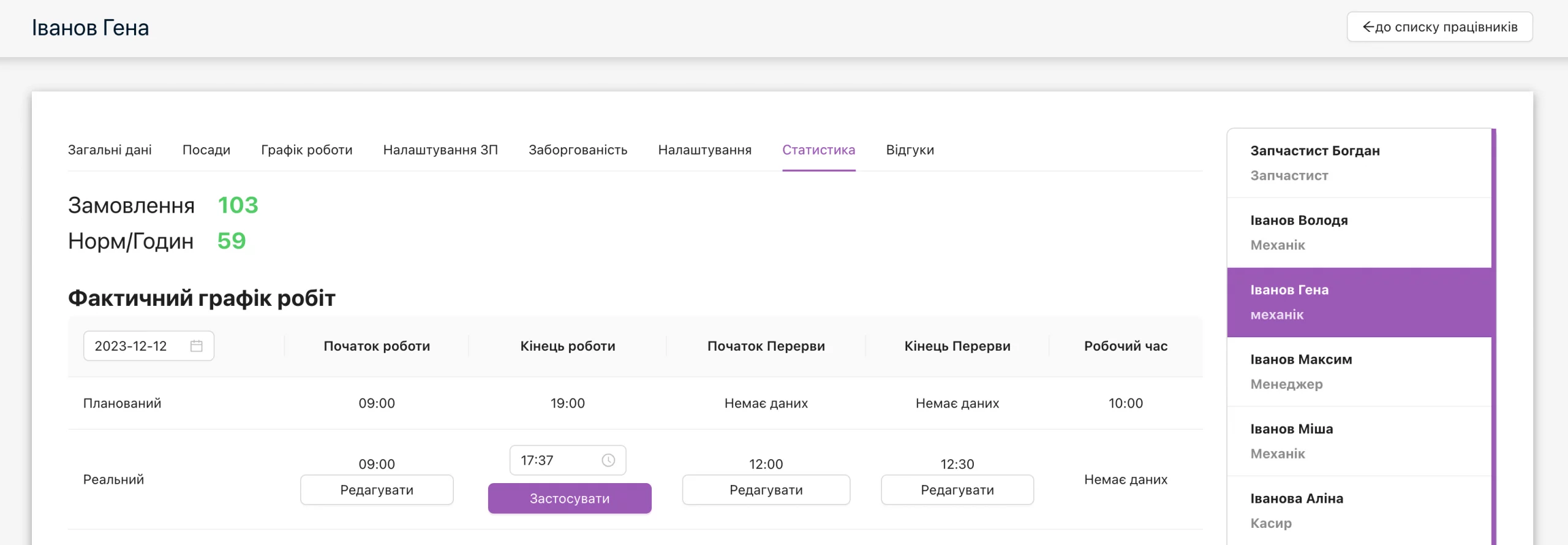Click Редагувати under break end 12:30
1568x545 pixels.
(x=957, y=490)
